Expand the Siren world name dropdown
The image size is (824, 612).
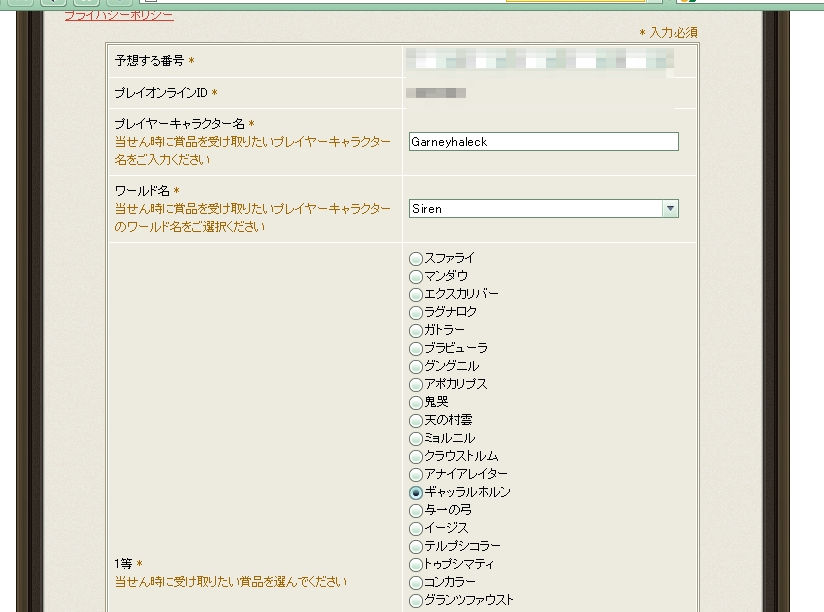coord(670,209)
